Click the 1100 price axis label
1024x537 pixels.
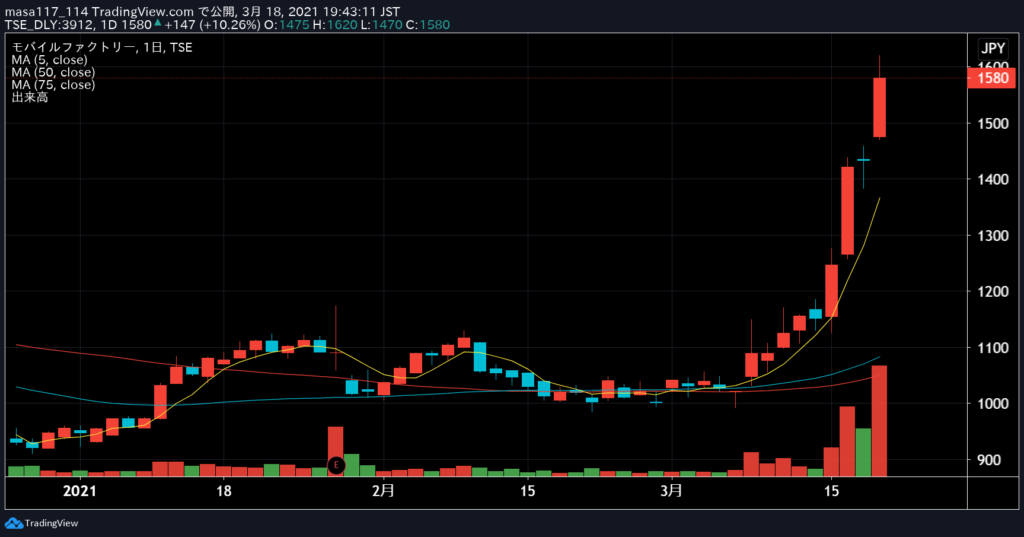(993, 348)
